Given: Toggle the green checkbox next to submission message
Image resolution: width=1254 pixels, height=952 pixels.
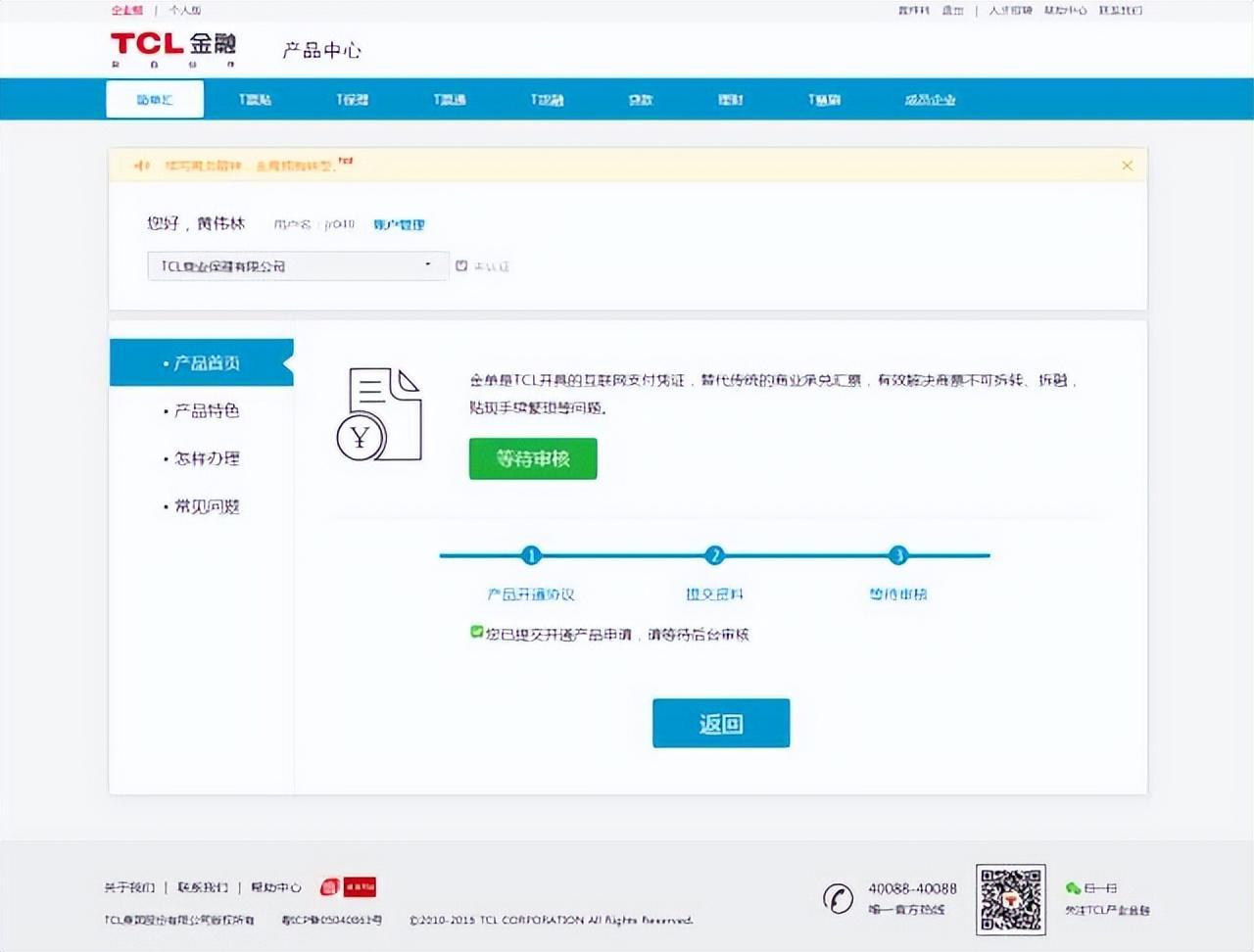Looking at the screenshot, I should (x=476, y=633).
